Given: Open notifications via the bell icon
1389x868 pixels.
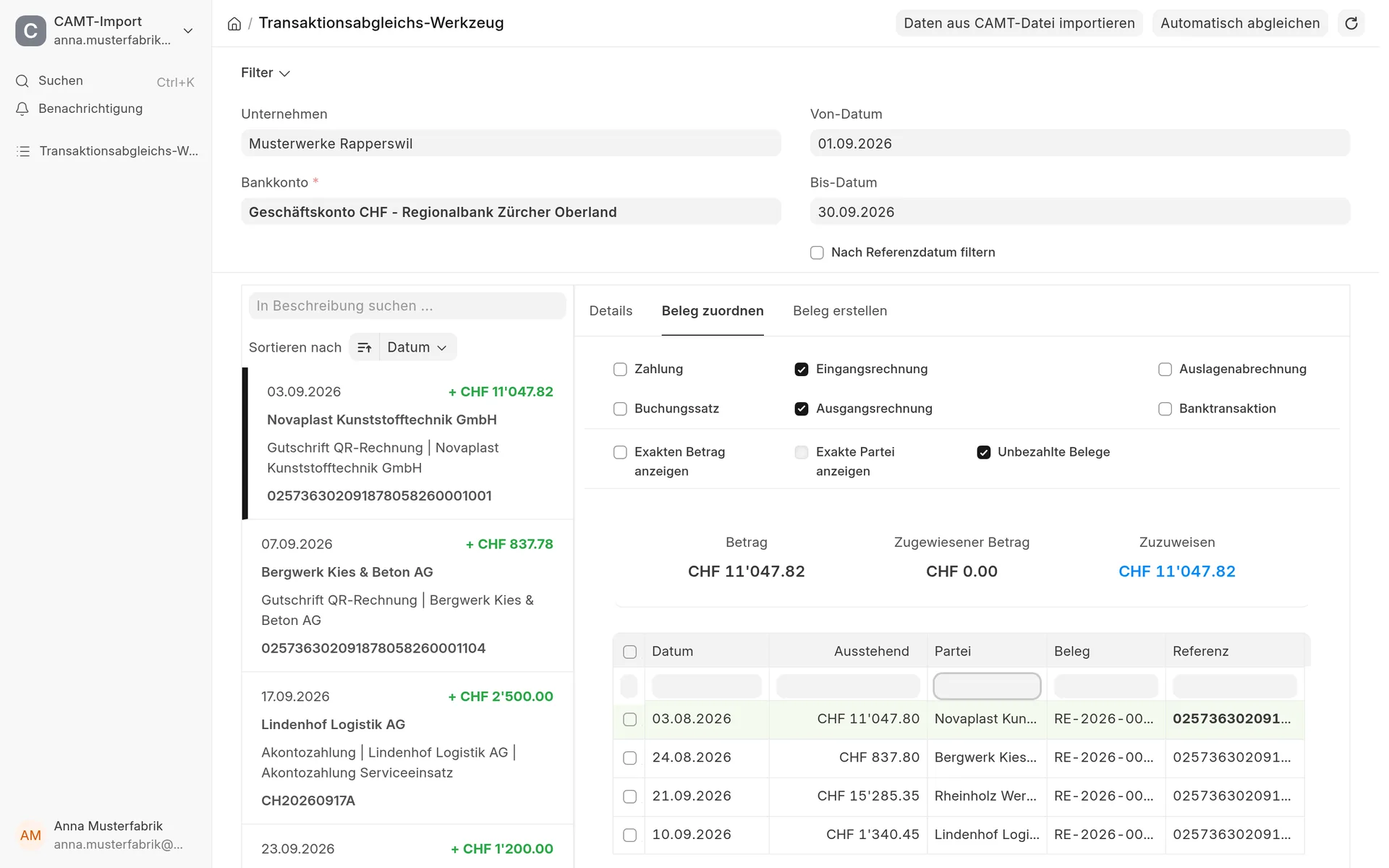Looking at the screenshot, I should pos(22,109).
